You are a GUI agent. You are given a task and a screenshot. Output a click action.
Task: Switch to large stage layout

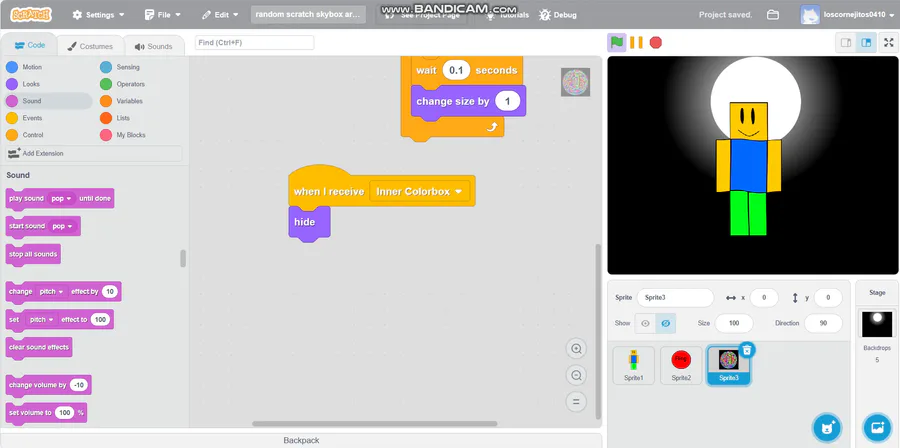866,42
